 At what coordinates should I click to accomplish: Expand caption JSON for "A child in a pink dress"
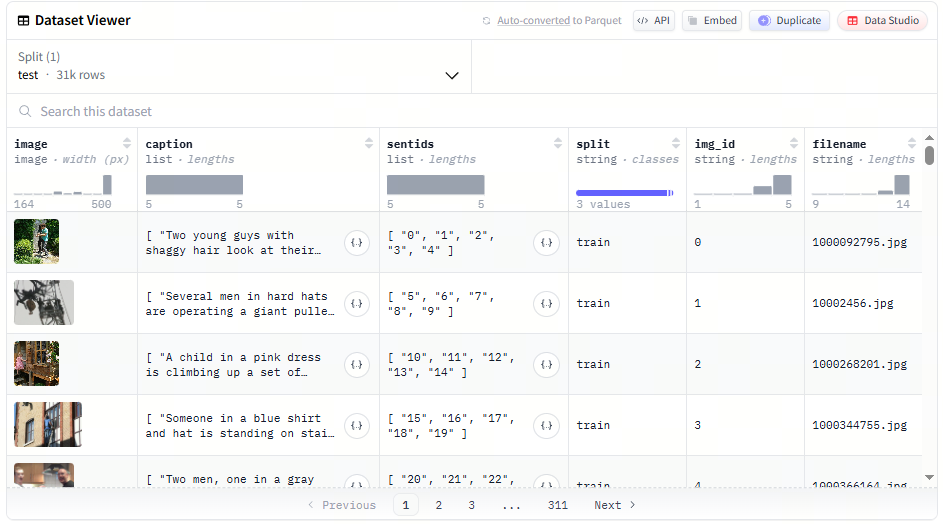357,365
